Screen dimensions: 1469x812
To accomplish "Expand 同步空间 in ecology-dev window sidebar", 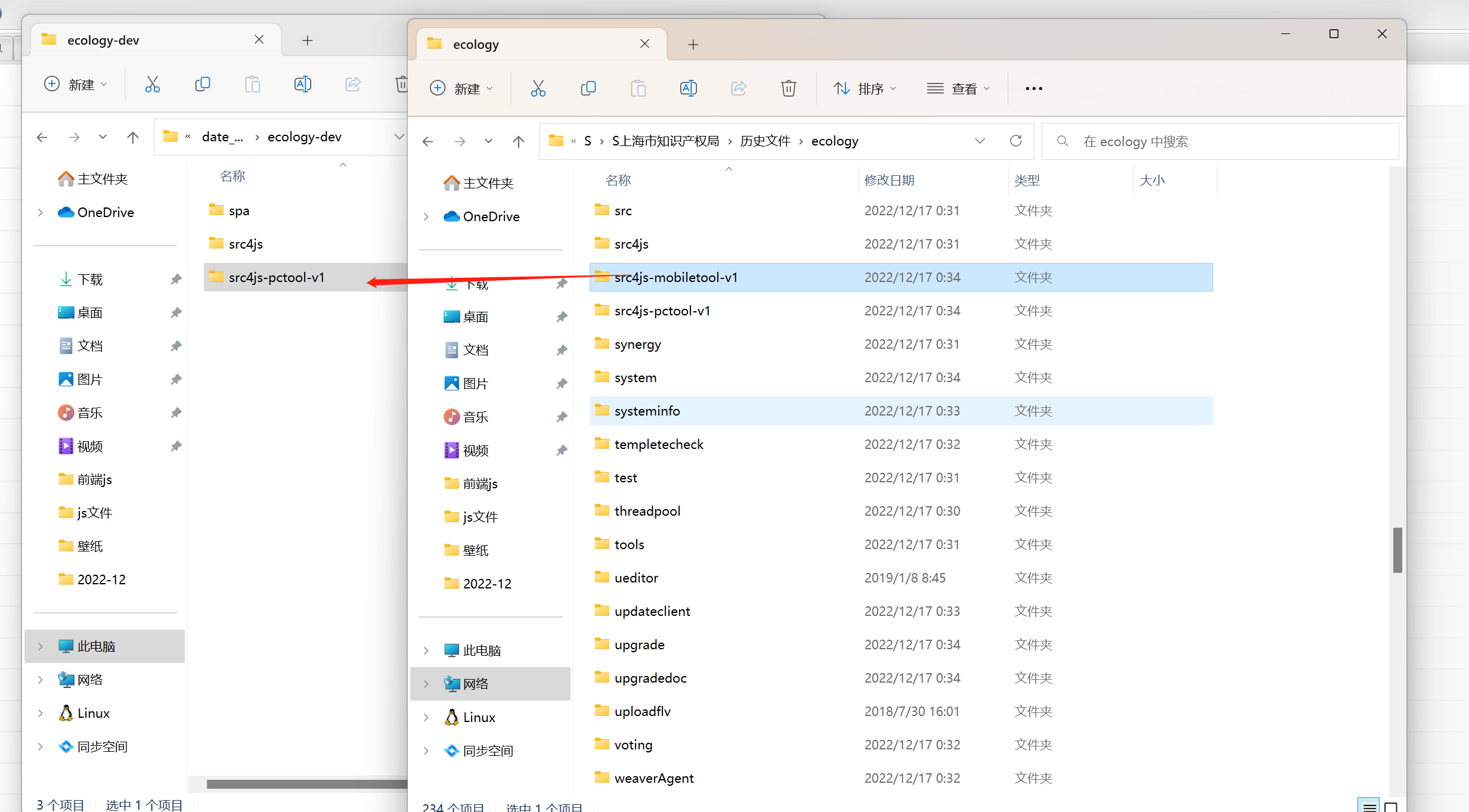I will point(40,746).
